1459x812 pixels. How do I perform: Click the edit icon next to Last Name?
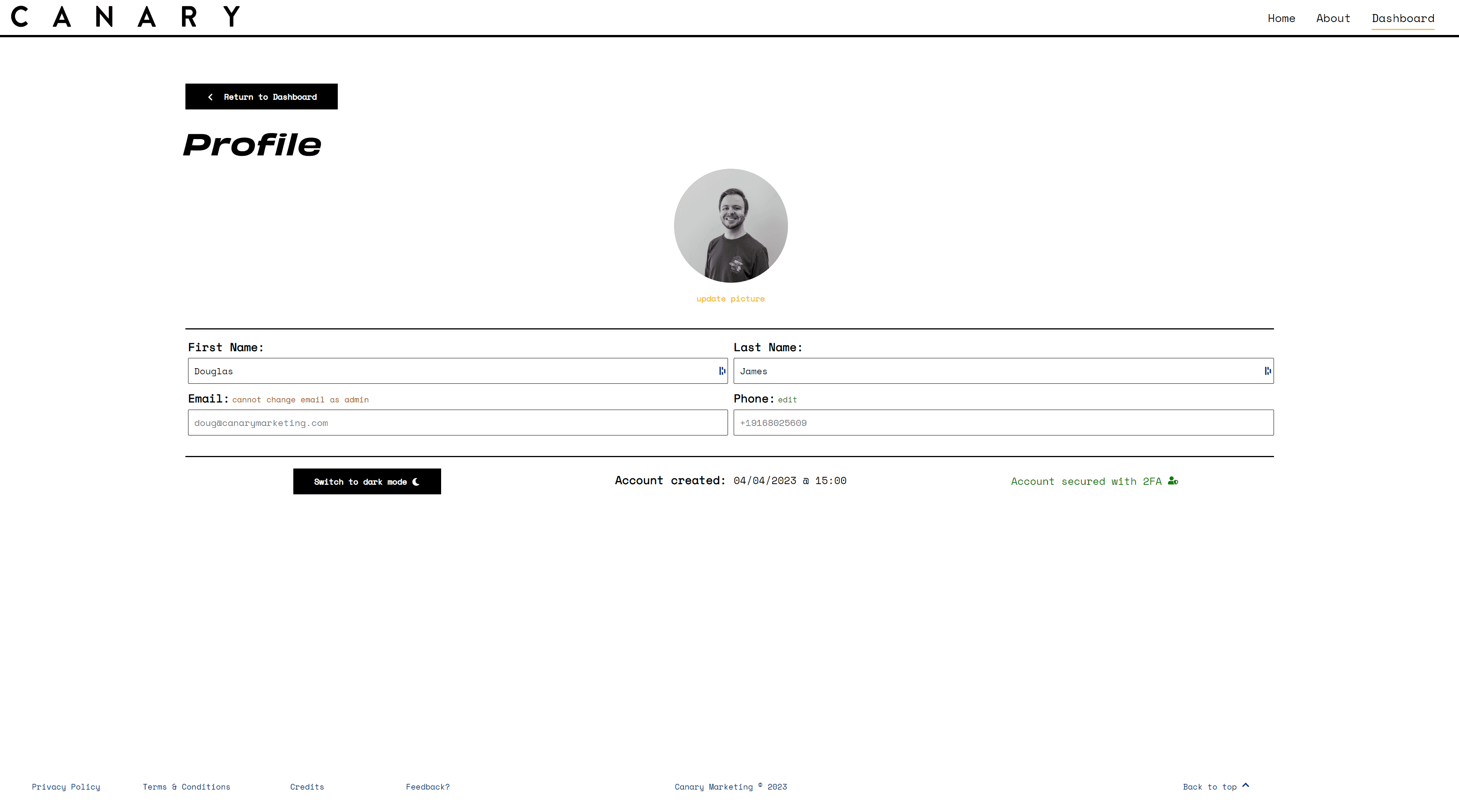click(x=1264, y=370)
